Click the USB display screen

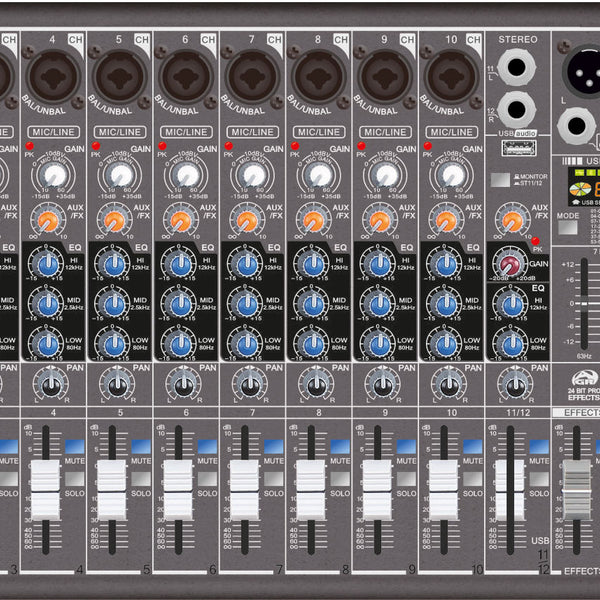point(584,186)
